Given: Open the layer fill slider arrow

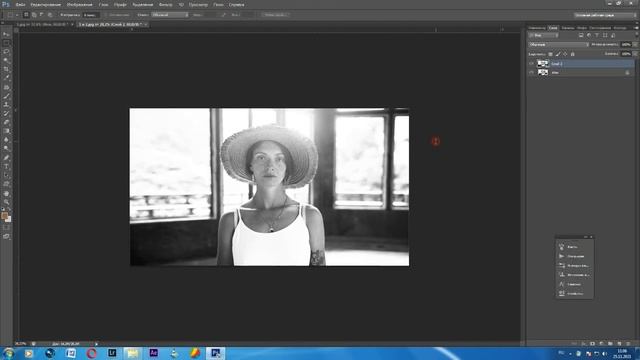Looking at the screenshot, I should point(635,54).
